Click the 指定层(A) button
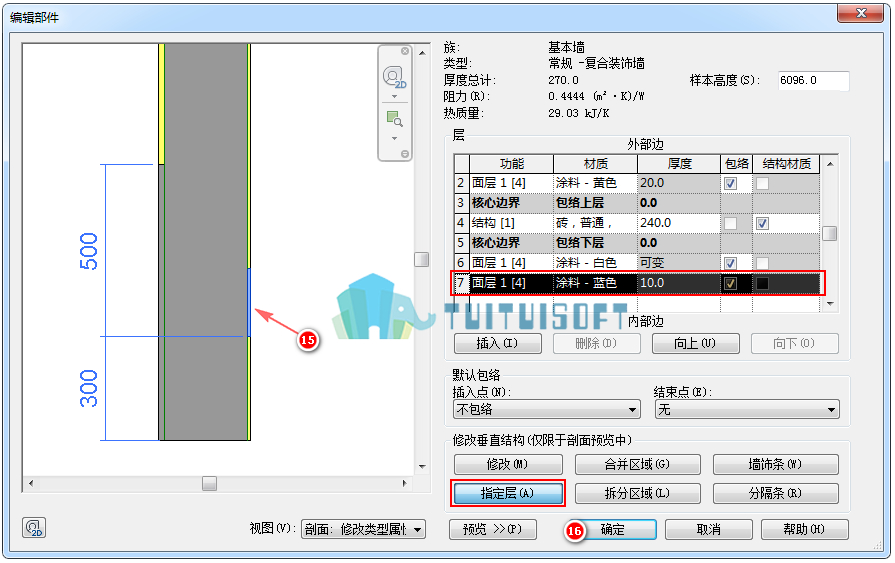Viewport: 895px width, 563px height. tap(508, 493)
